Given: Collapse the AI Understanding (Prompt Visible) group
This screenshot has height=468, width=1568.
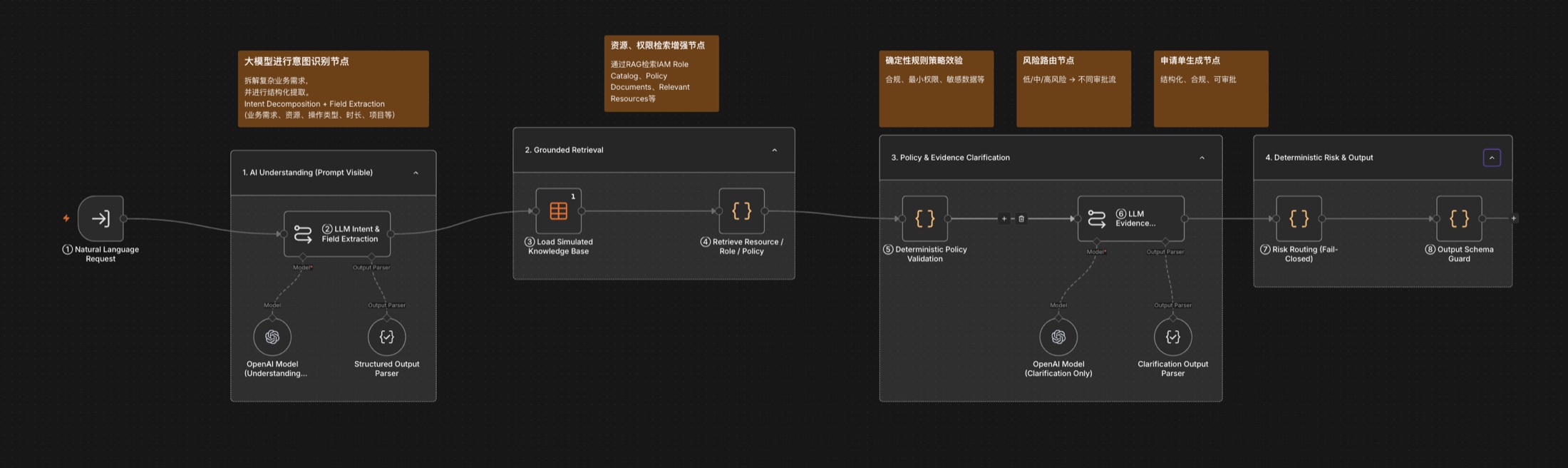Looking at the screenshot, I should pos(416,173).
